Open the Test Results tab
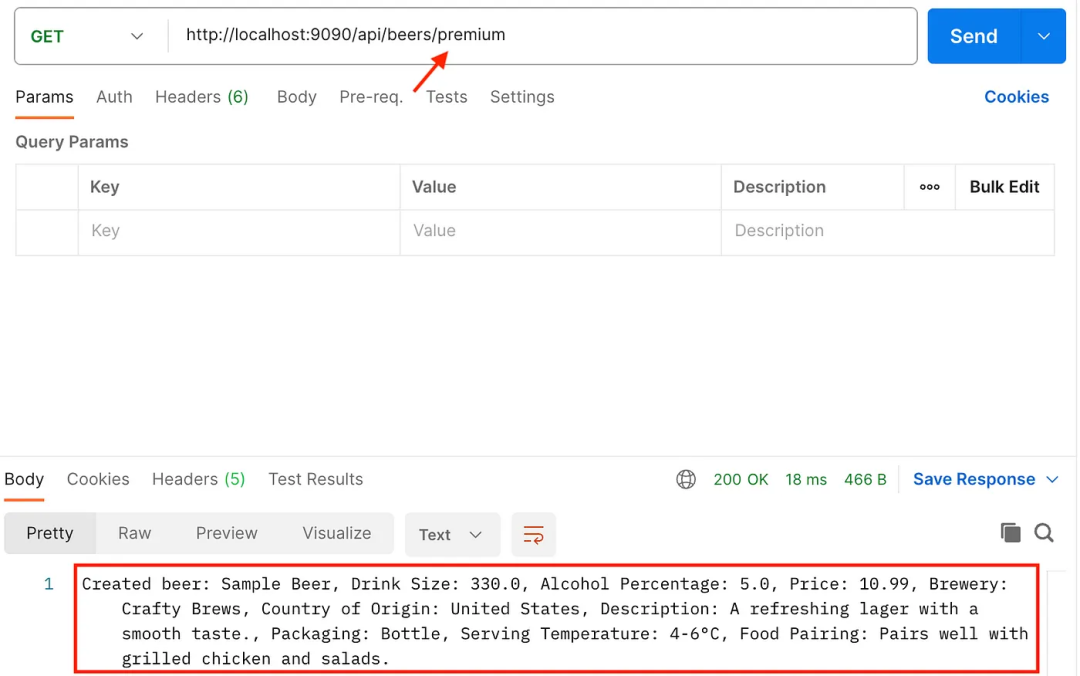1080x676 pixels. click(x=315, y=480)
